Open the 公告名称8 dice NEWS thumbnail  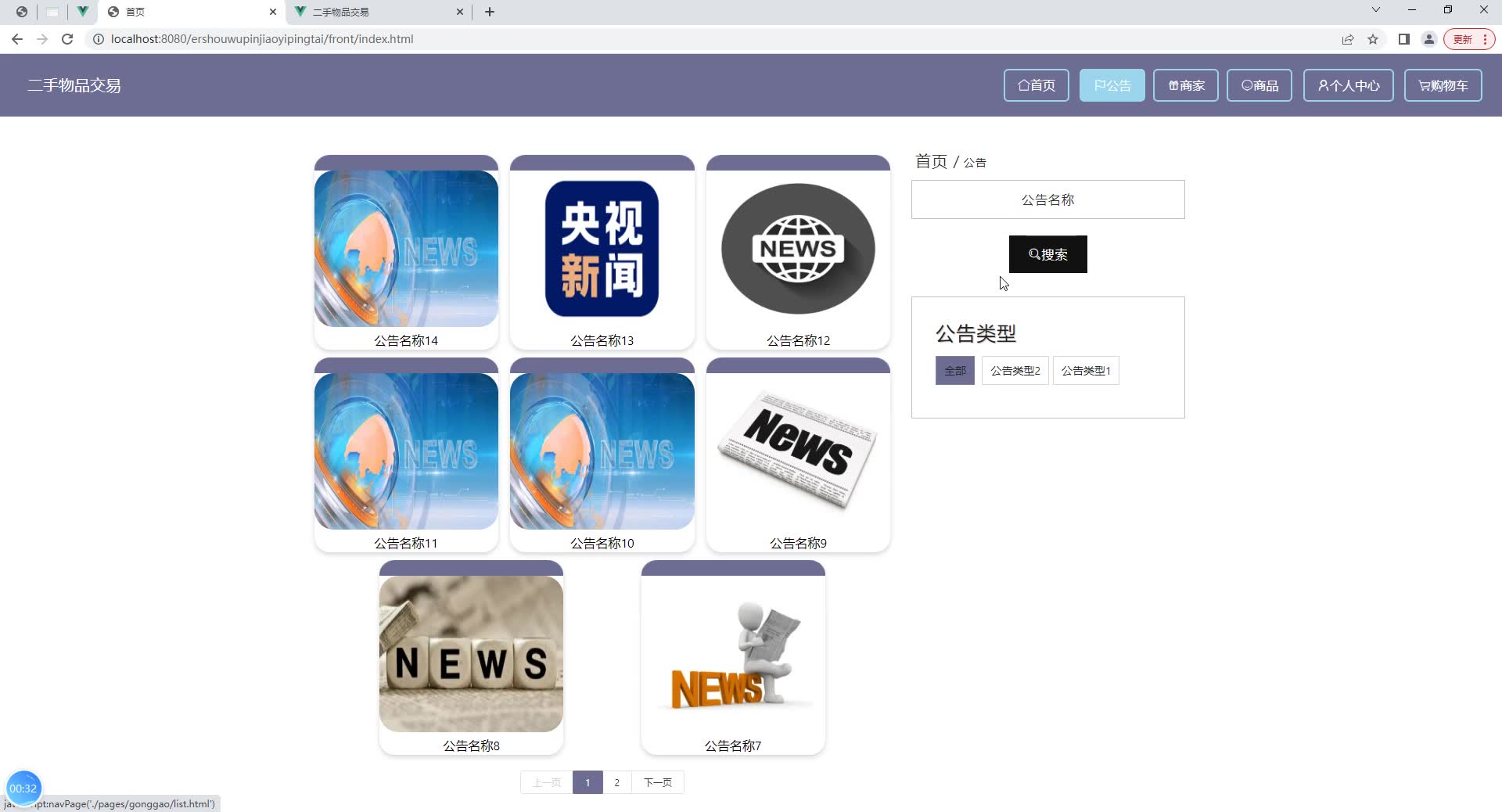pyautogui.click(x=471, y=654)
